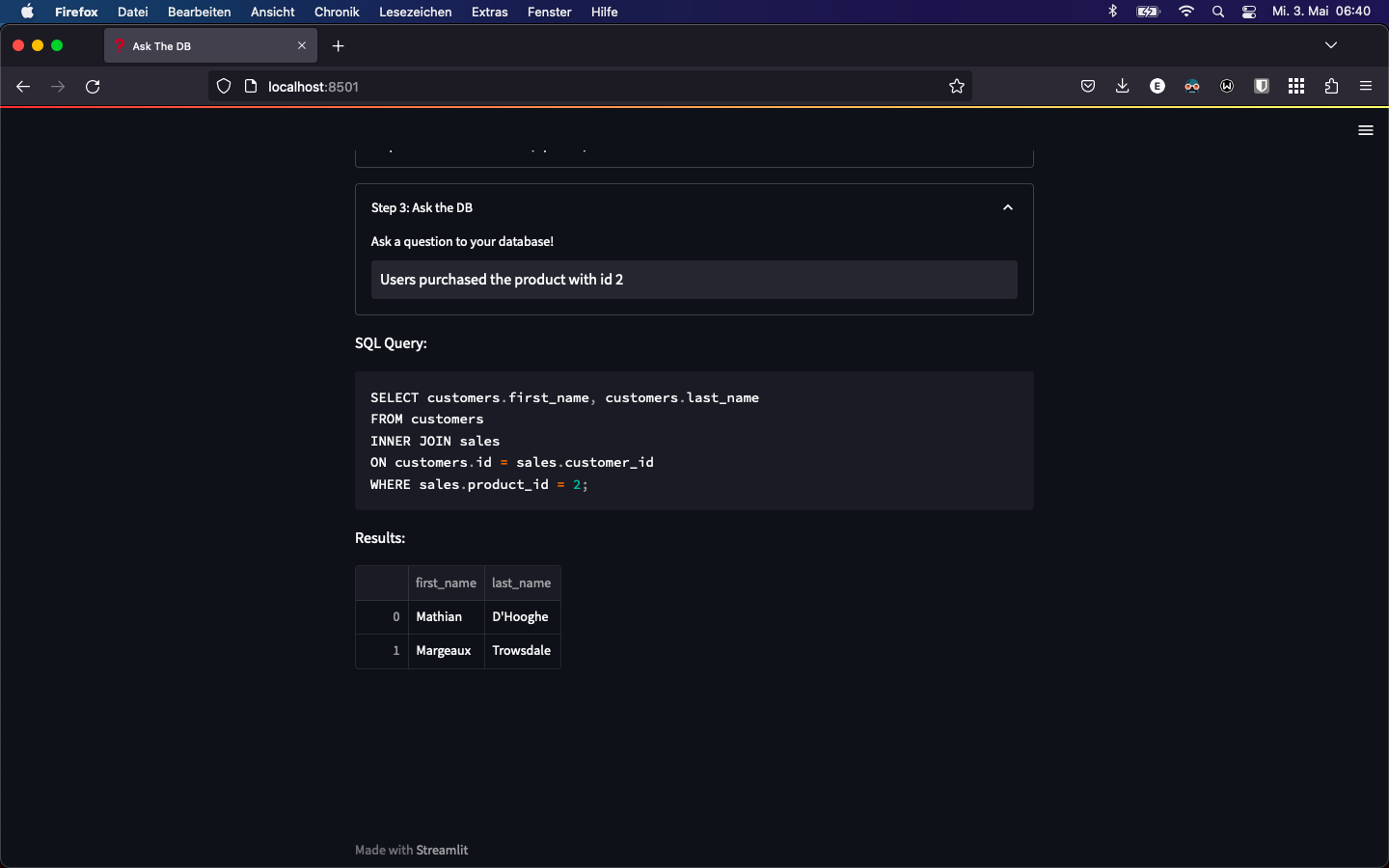This screenshot has width=1389, height=868.
Task: Click the Mathian cell
Action: pyautogui.click(x=446, y=616)
